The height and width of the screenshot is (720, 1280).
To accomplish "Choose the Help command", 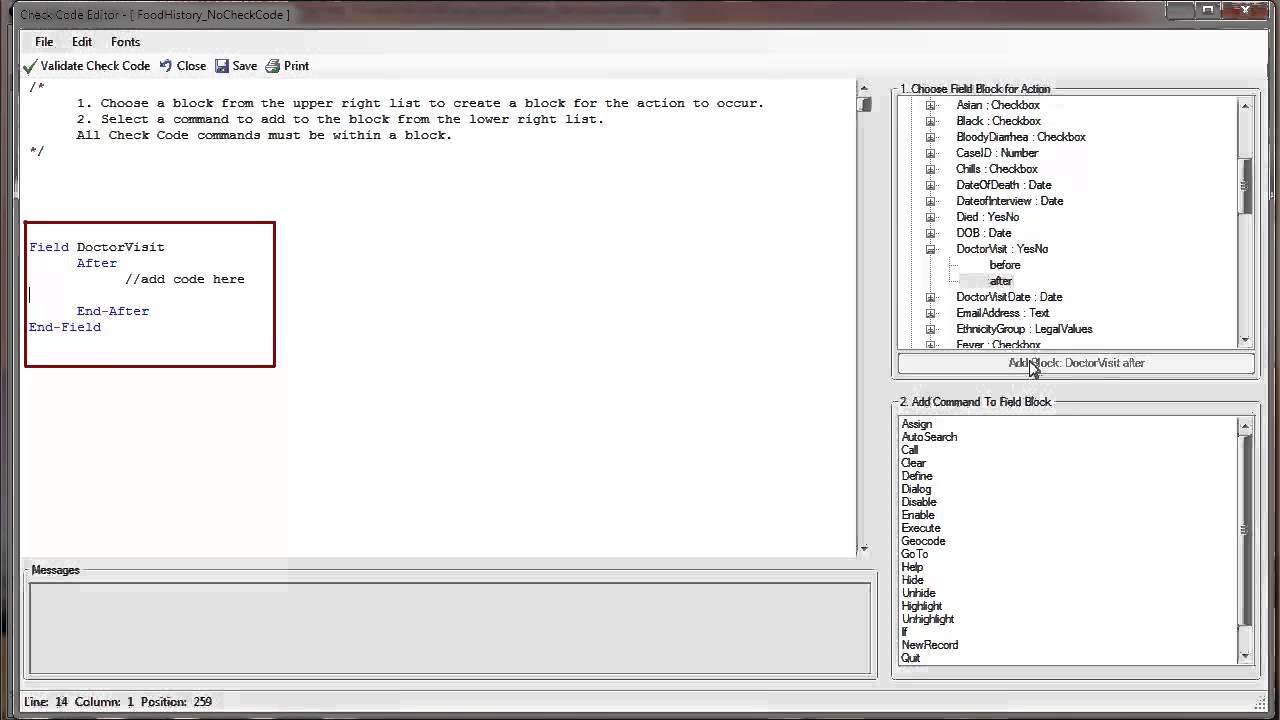I will (912, 567).
